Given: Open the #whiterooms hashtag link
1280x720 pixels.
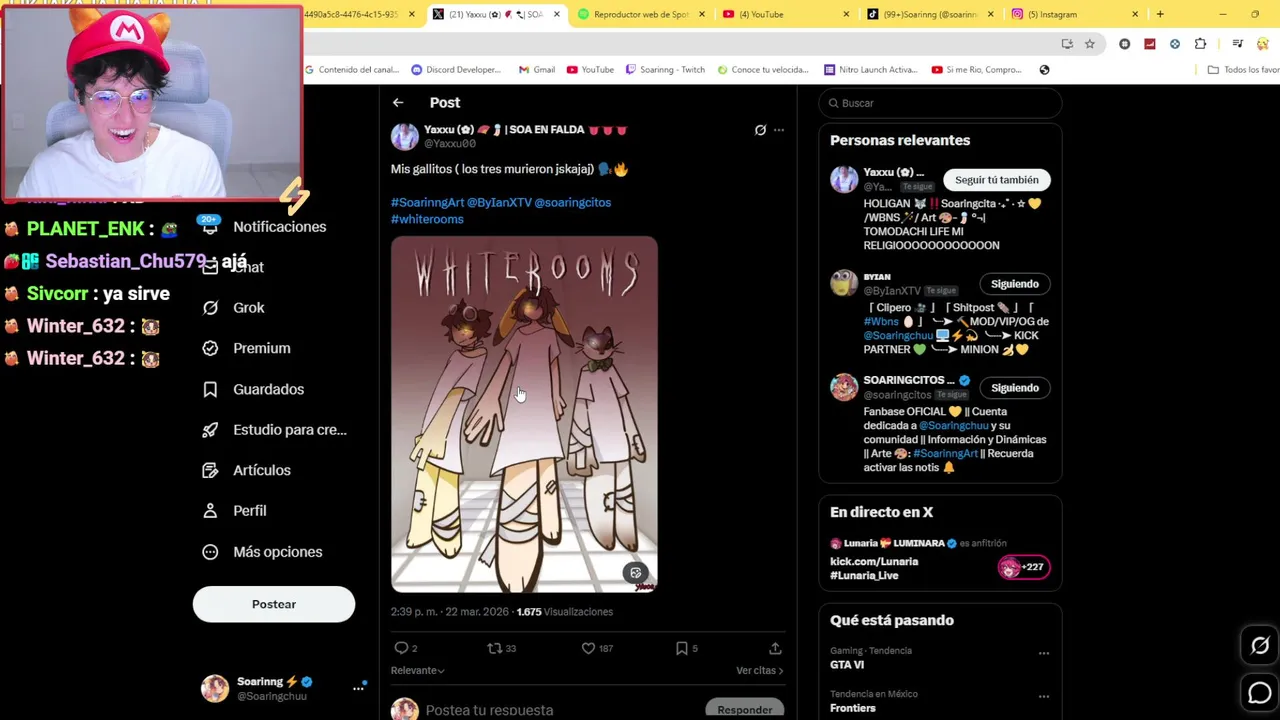Looking at the screenshot, I should coord(427,219).
